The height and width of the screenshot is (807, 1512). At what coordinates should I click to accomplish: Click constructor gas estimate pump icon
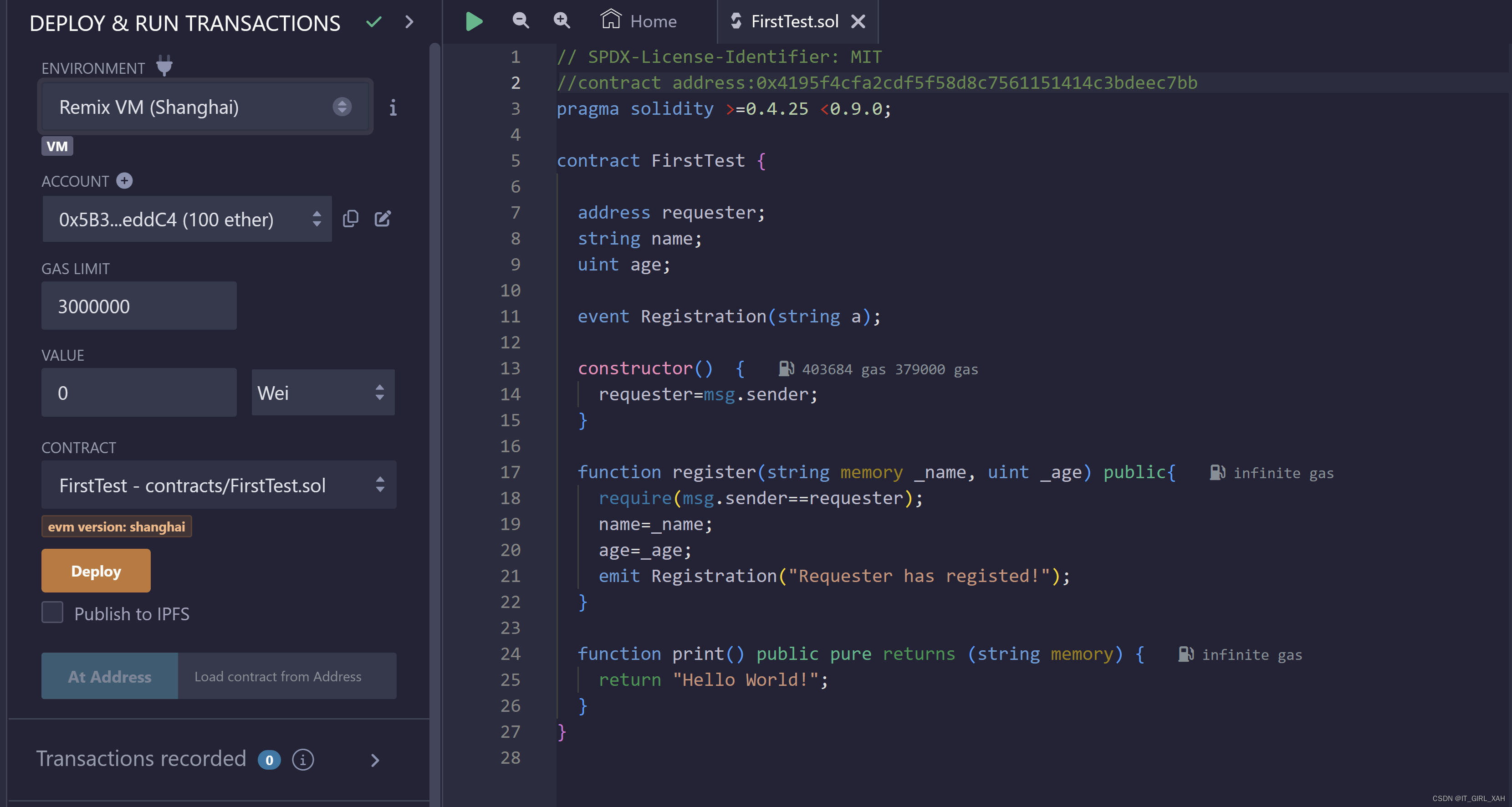(x=787, y=368)
